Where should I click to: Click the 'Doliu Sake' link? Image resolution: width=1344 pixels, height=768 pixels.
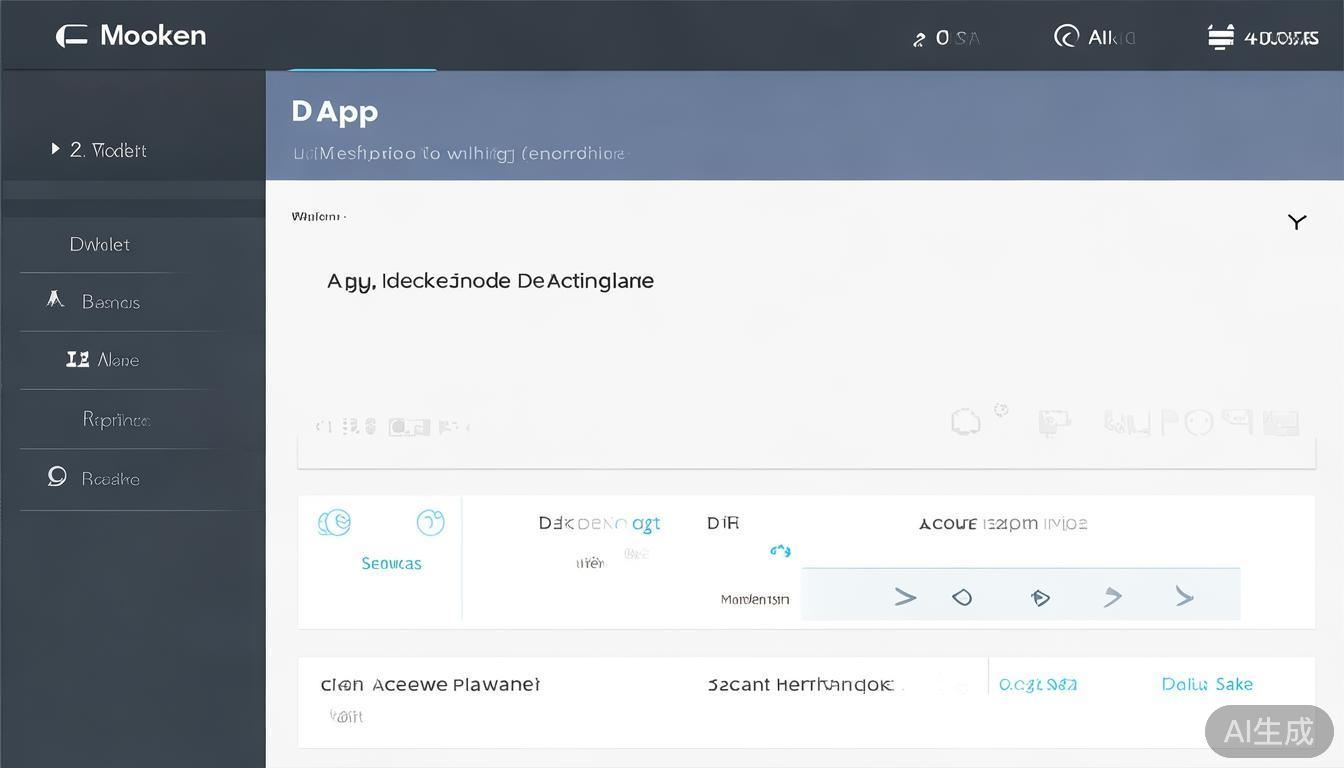(x=1207, y=684)
